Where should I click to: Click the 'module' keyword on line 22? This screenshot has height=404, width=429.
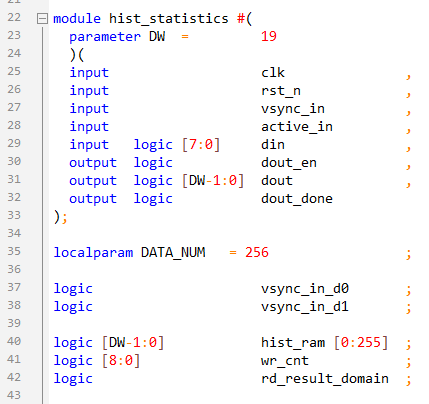pos(77,19)
